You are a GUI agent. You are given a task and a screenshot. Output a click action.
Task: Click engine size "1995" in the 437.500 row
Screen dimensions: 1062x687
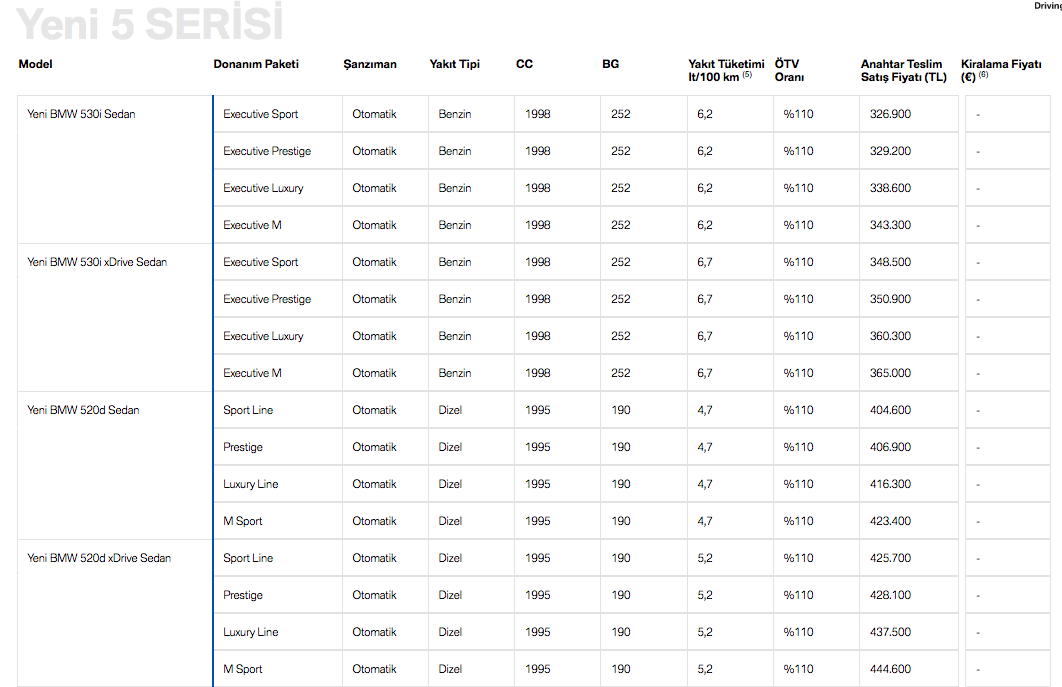(538, 632)
